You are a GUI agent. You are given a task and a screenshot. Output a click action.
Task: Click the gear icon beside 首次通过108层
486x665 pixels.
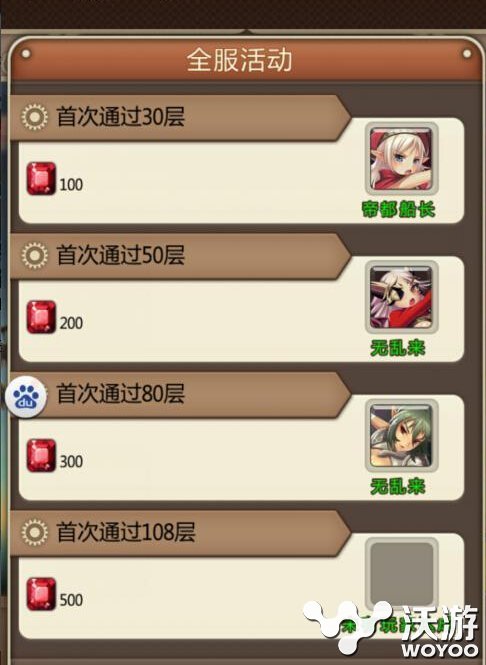click(34, 532)
